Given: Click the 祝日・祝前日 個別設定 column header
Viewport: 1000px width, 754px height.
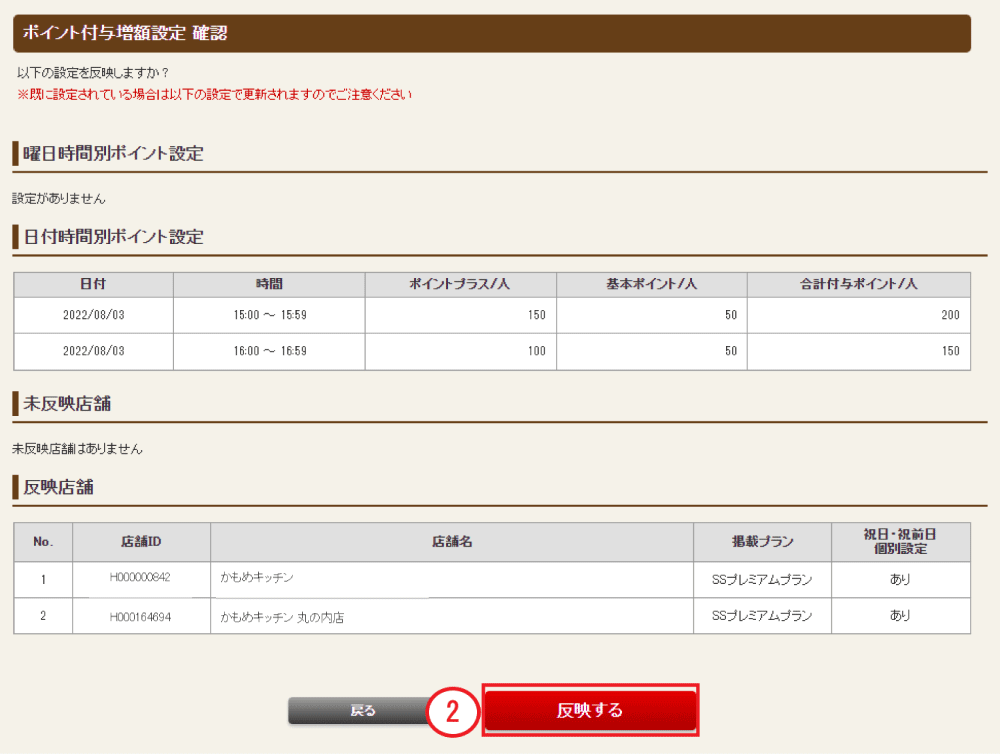Looking at the screenshot, I should tap(900, 542).
